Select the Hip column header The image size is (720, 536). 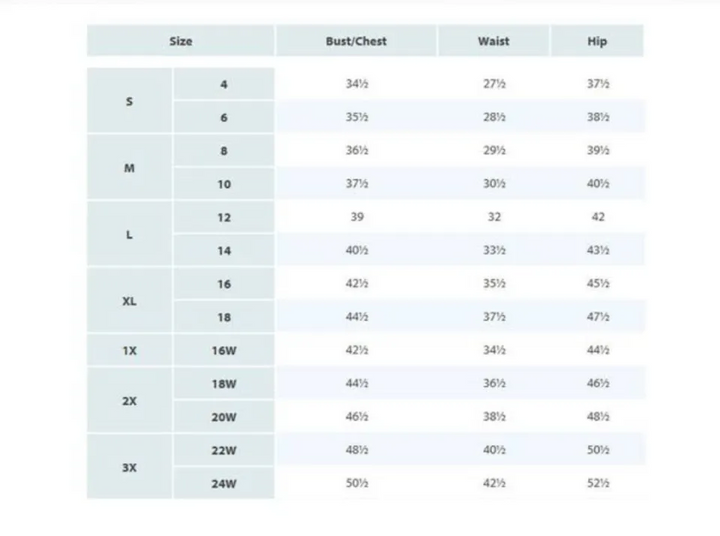597,41
